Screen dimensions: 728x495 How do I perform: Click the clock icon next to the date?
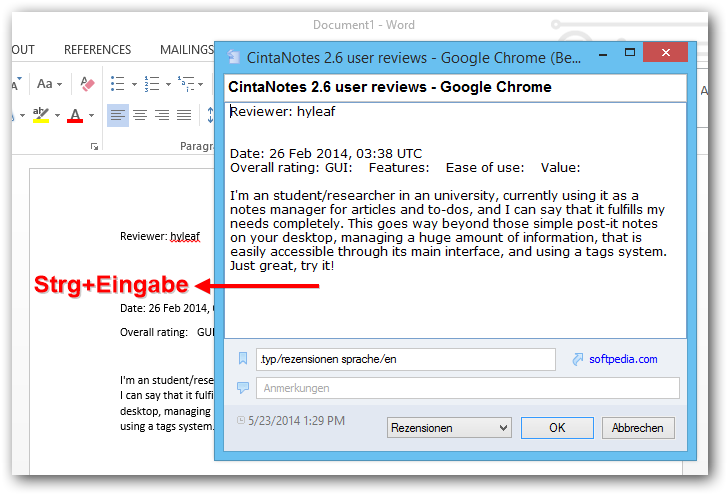[241, 420]
